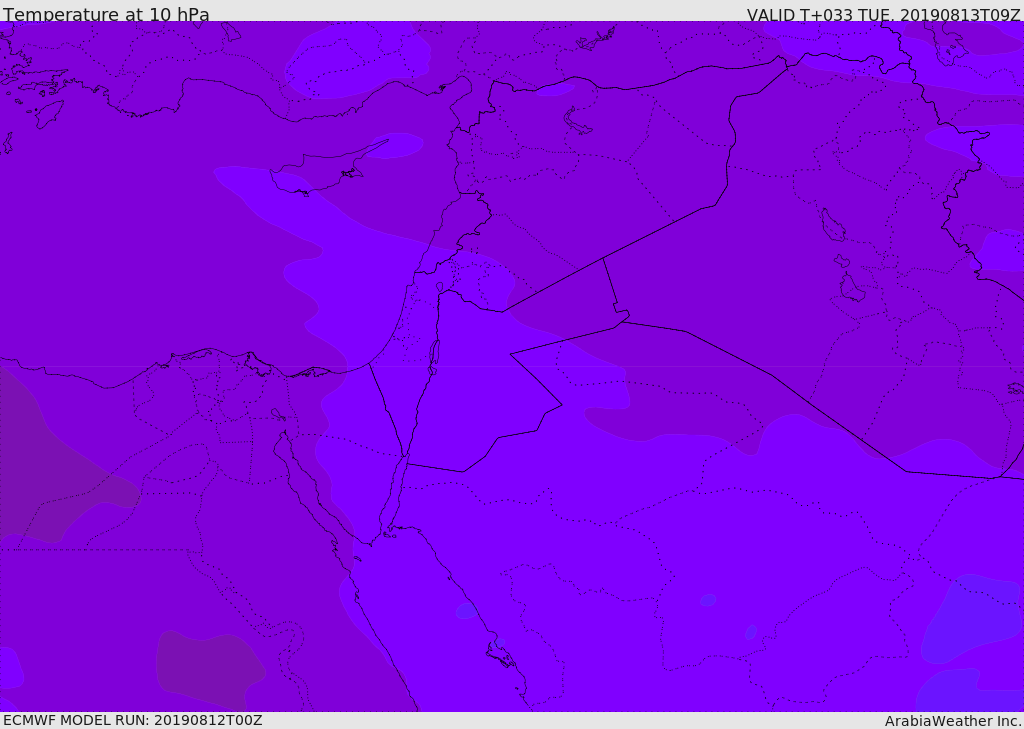Click the 'VALID T+033 TUE. 20190813T09Z' timestamp
Screen dimensions: 1024x729
pyautogui.click(x=884, y=15)
